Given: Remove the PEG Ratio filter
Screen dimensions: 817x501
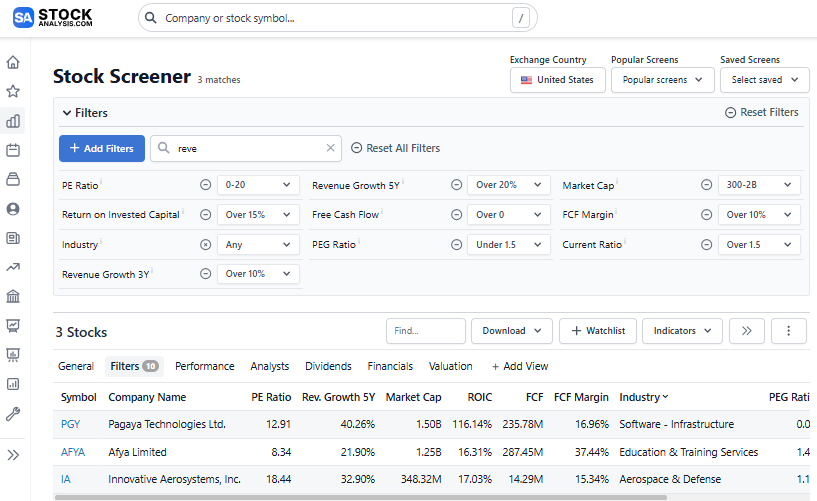Looking at the screenshot, I should click(x=456, y=245).
